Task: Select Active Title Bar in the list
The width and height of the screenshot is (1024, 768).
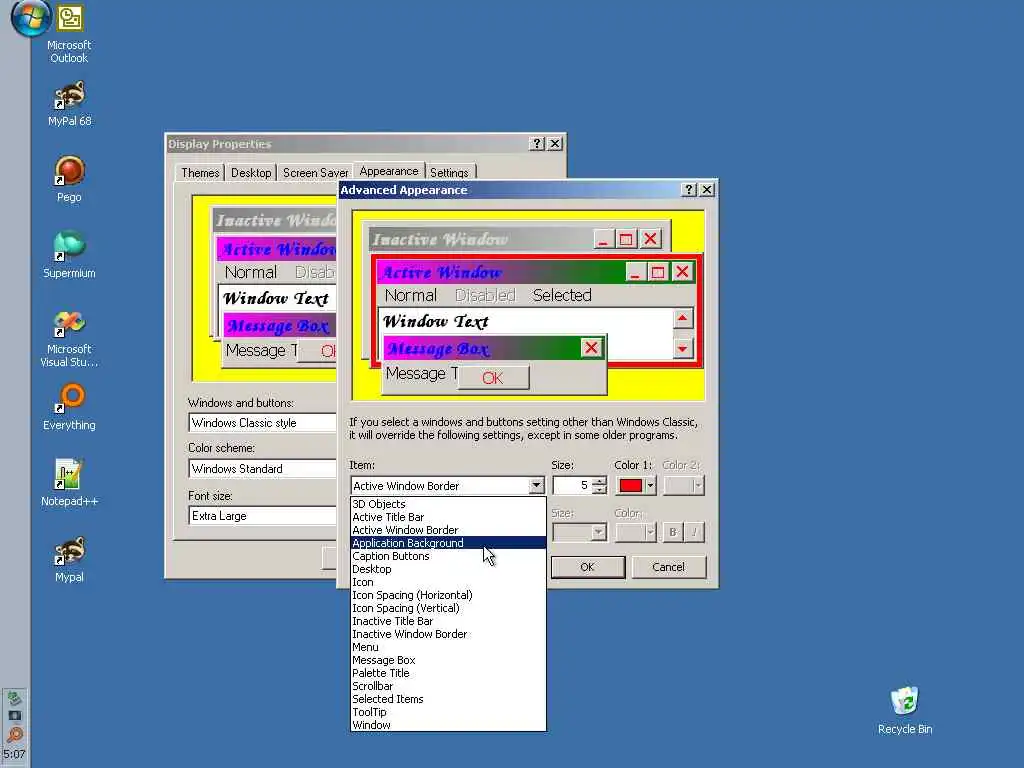Action: (x=448, y=517)
